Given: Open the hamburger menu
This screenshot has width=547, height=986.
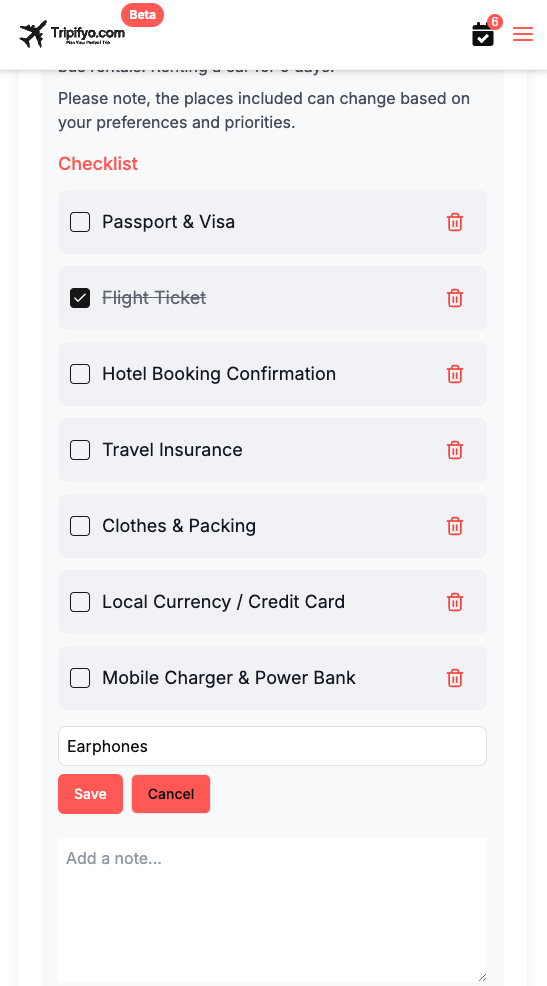Looking at the screenshot, I should coord(522,35).
